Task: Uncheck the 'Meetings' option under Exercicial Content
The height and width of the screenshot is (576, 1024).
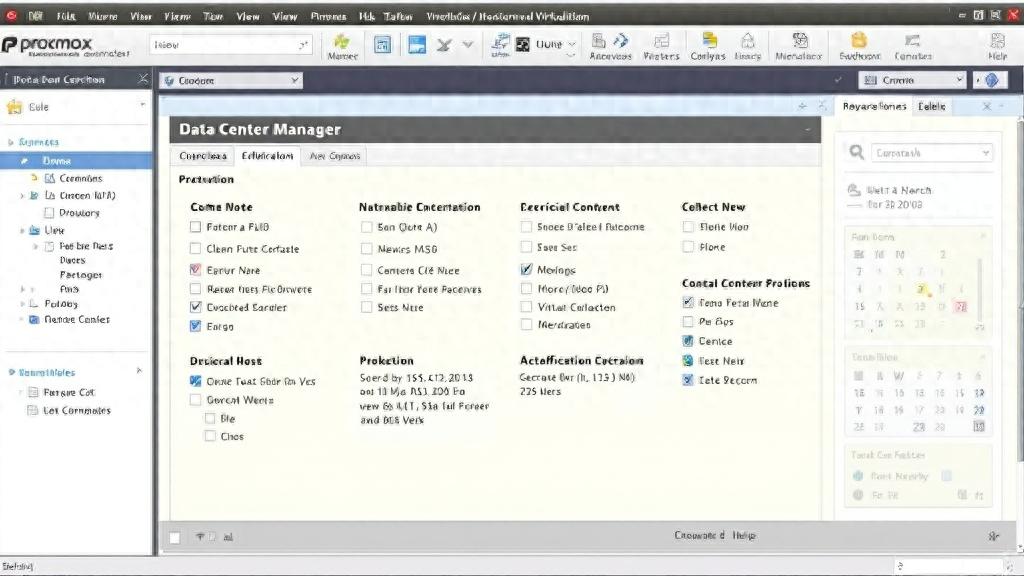Action: point(527,269)
